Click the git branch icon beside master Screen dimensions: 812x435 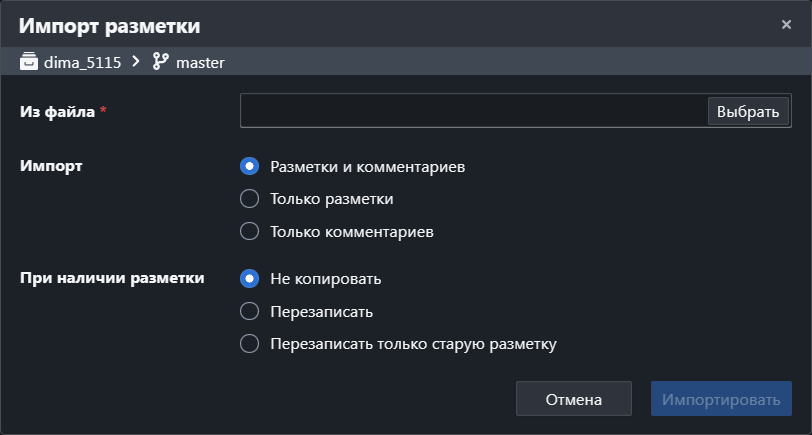161,61
